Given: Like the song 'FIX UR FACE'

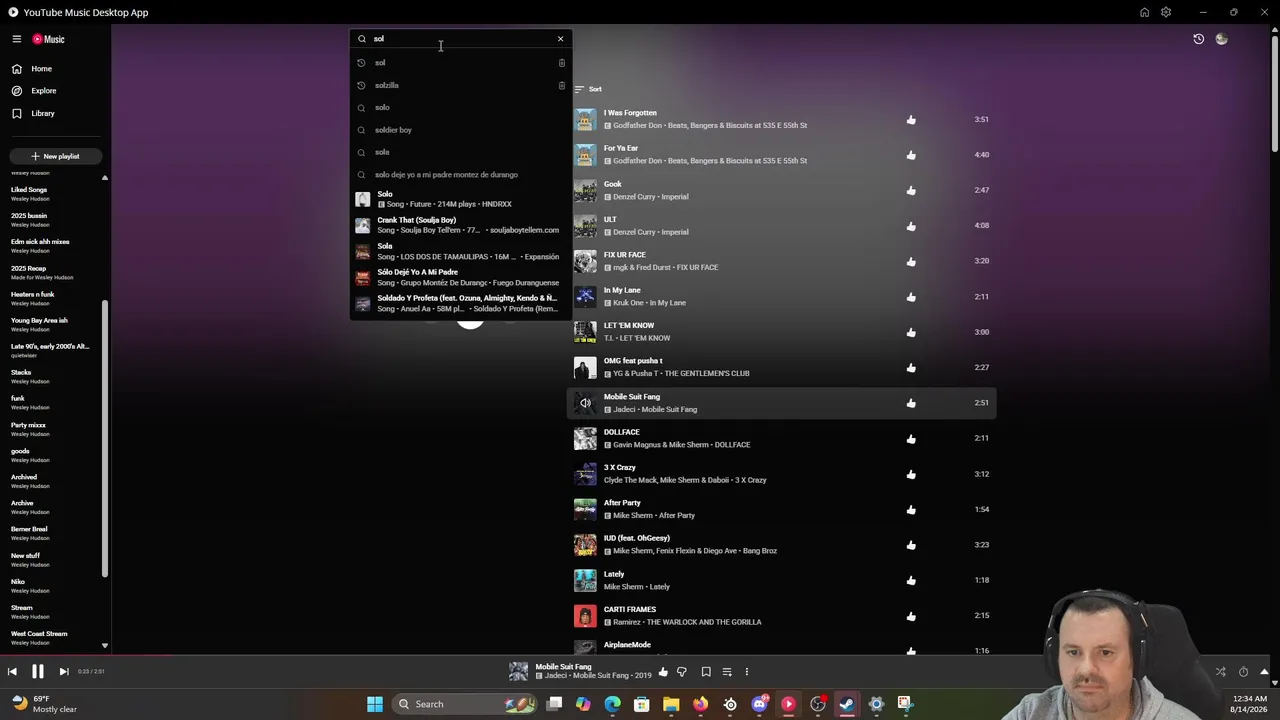Looking at the screenshot, I should (x=911, y=261).
